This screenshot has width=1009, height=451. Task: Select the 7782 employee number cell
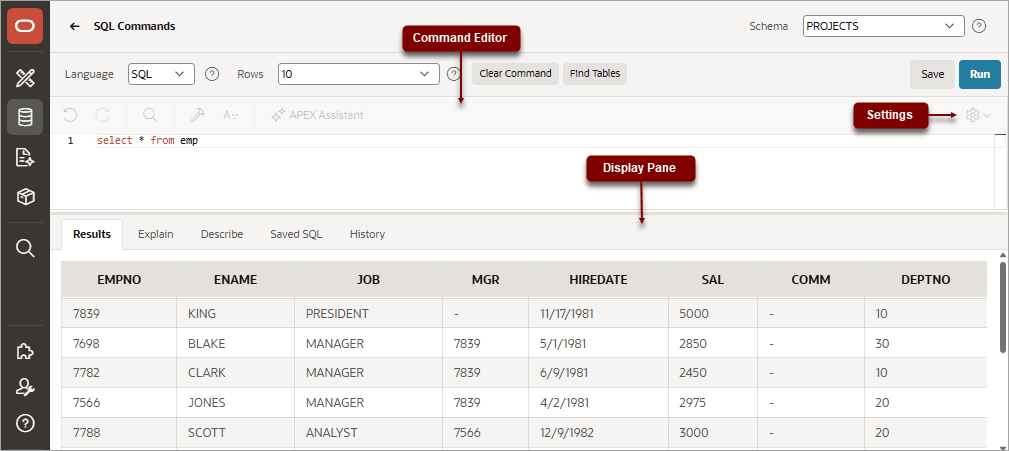119,373
